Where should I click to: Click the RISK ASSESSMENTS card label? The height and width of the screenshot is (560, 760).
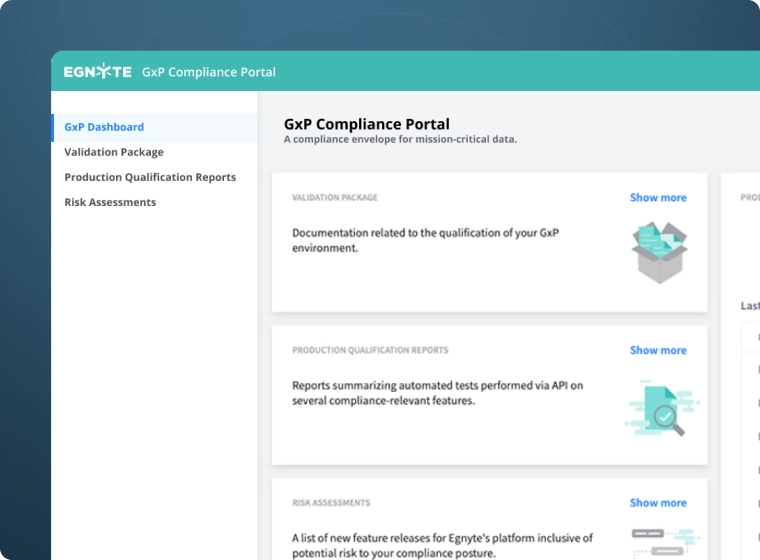[x=331, y=503]
